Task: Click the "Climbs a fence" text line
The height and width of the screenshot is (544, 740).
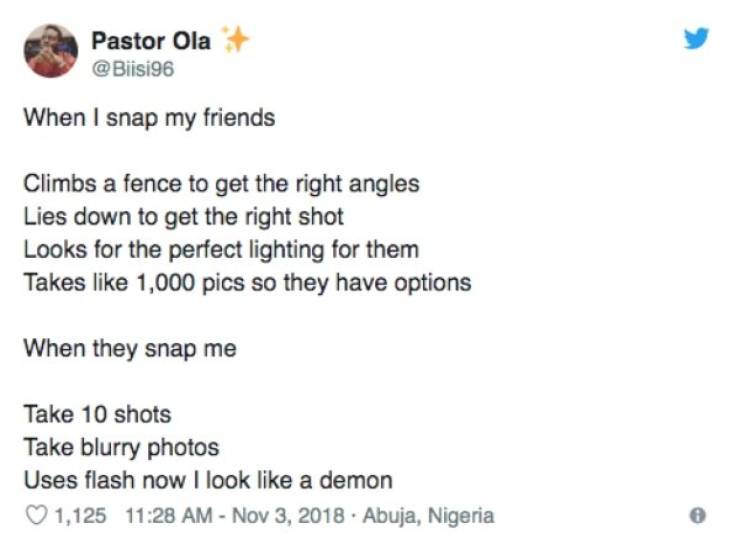Action: (x=221, y=184)
